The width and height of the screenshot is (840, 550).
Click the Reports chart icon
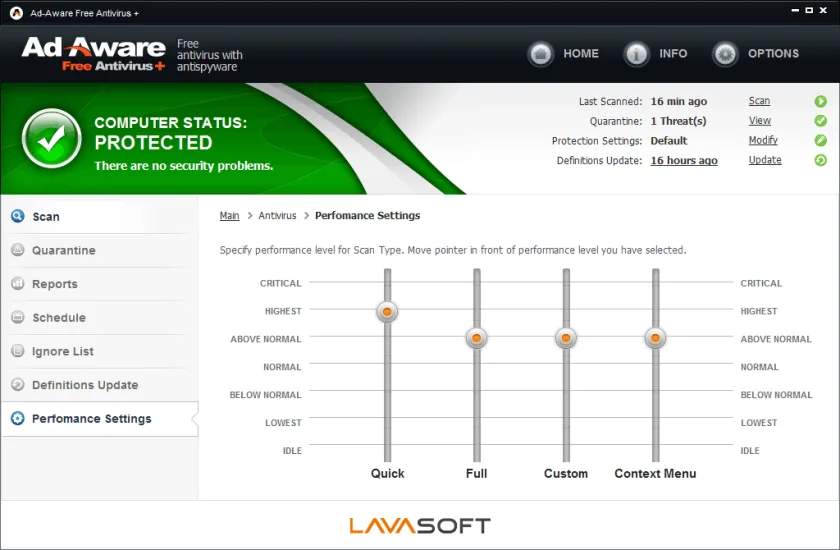(18, 283)
